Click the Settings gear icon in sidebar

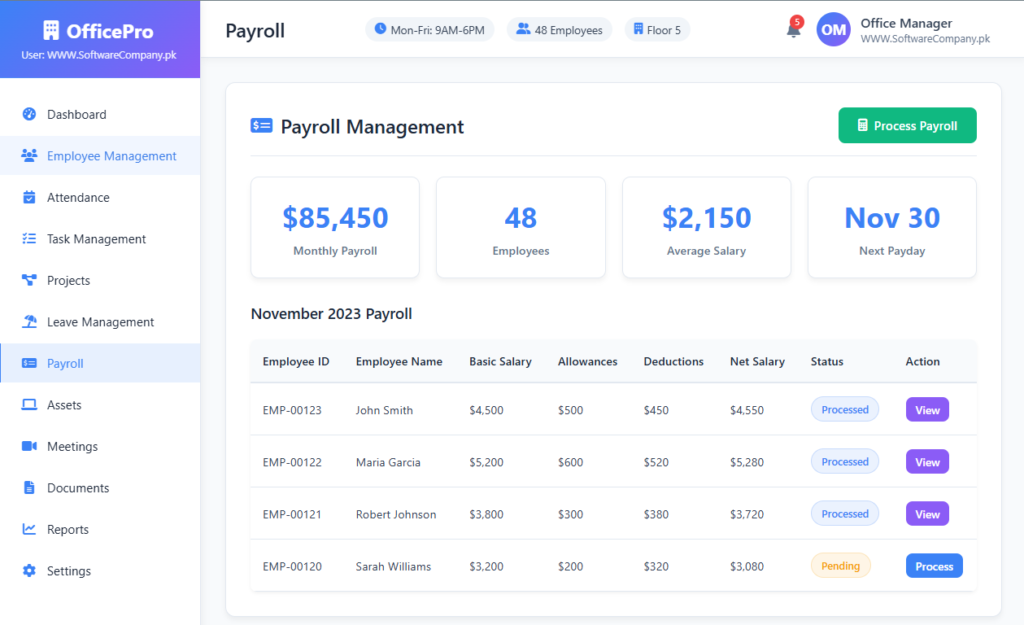point(29,571)
